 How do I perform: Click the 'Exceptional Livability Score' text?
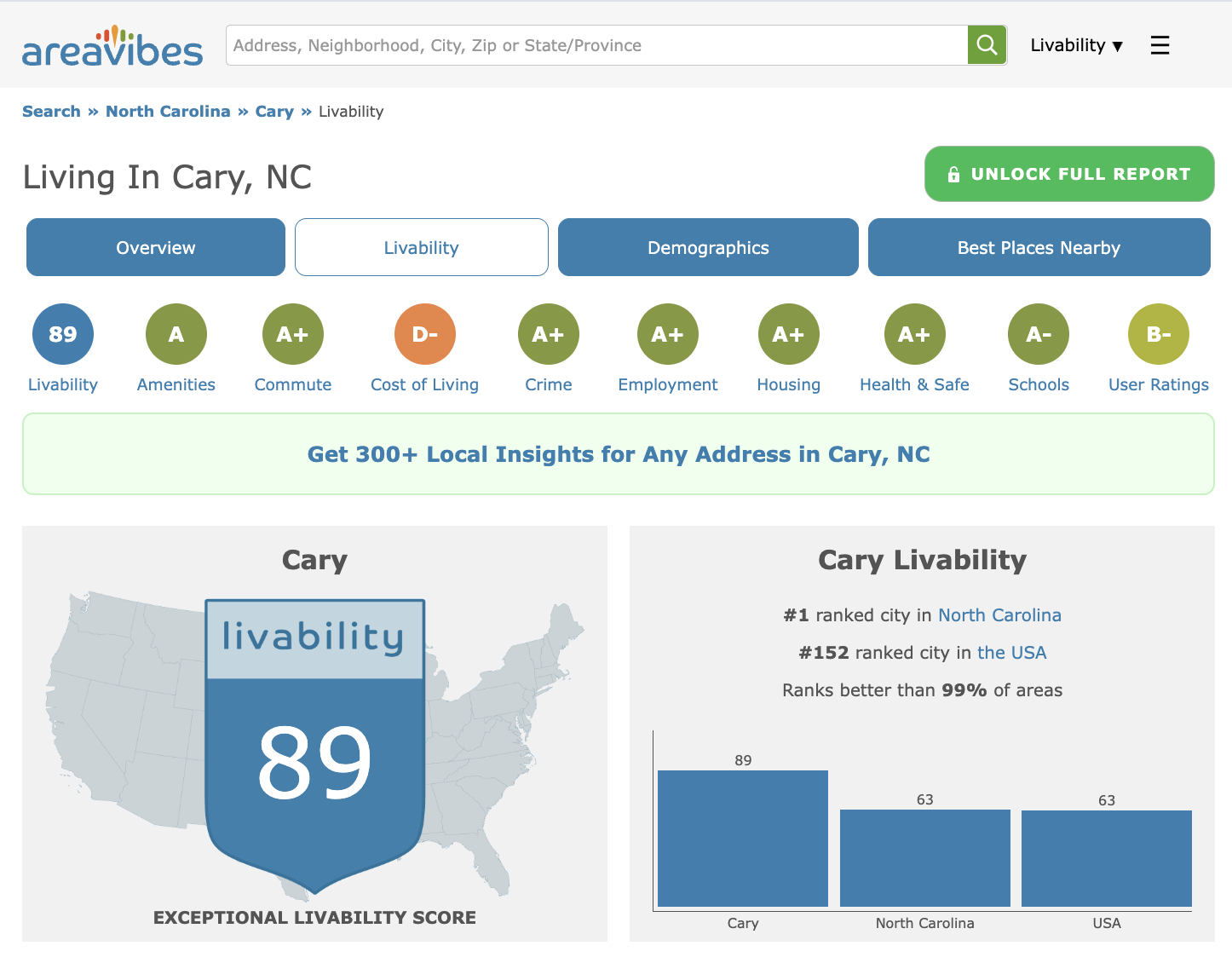315,918
